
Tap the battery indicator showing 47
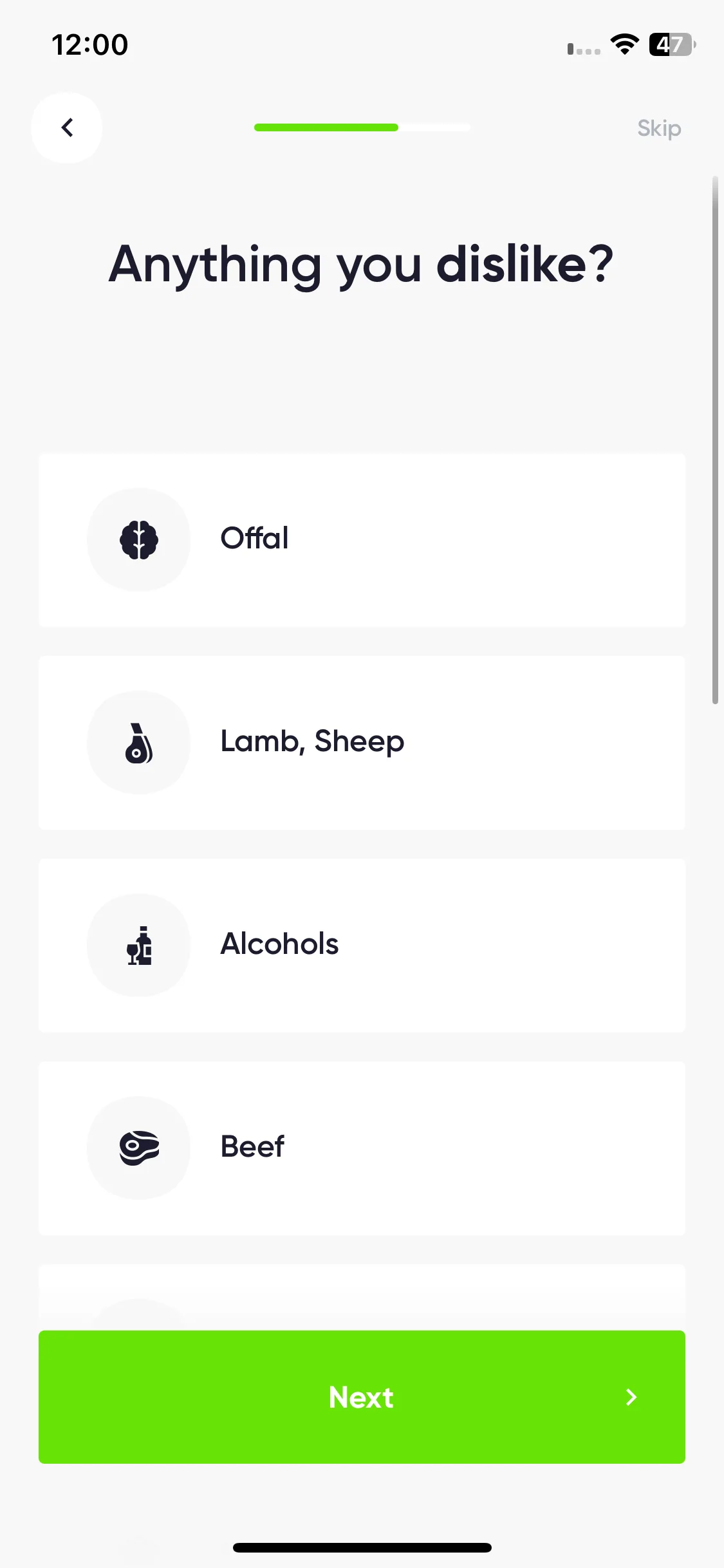pyautogui.click(x=673, y=44)
